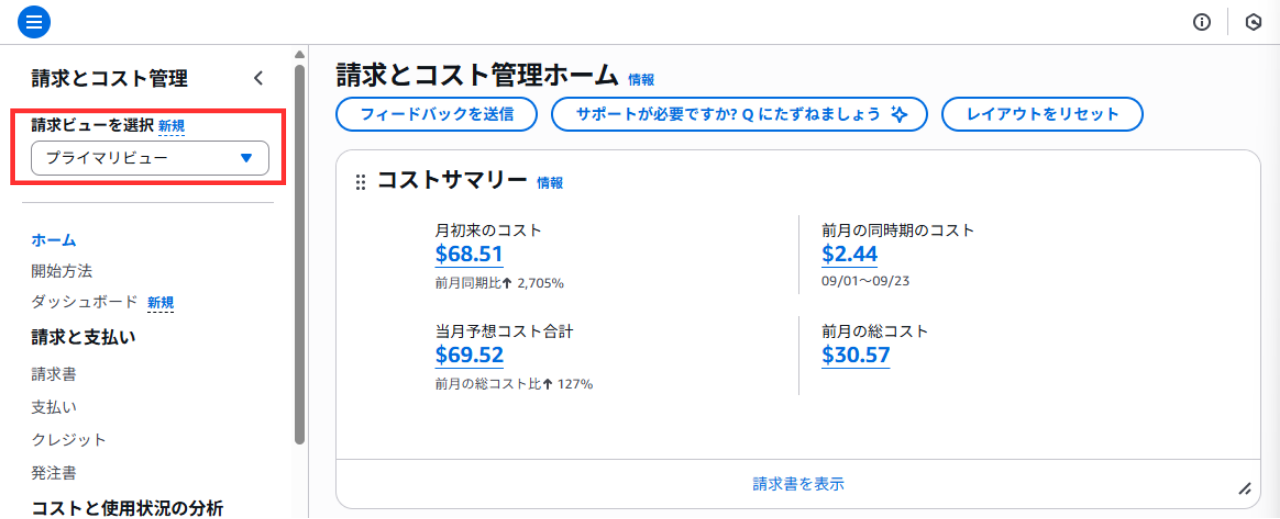
Task: Open the プライマリビュー billing view dropdown
Action: pyautogui.click(x=150, y=158)
